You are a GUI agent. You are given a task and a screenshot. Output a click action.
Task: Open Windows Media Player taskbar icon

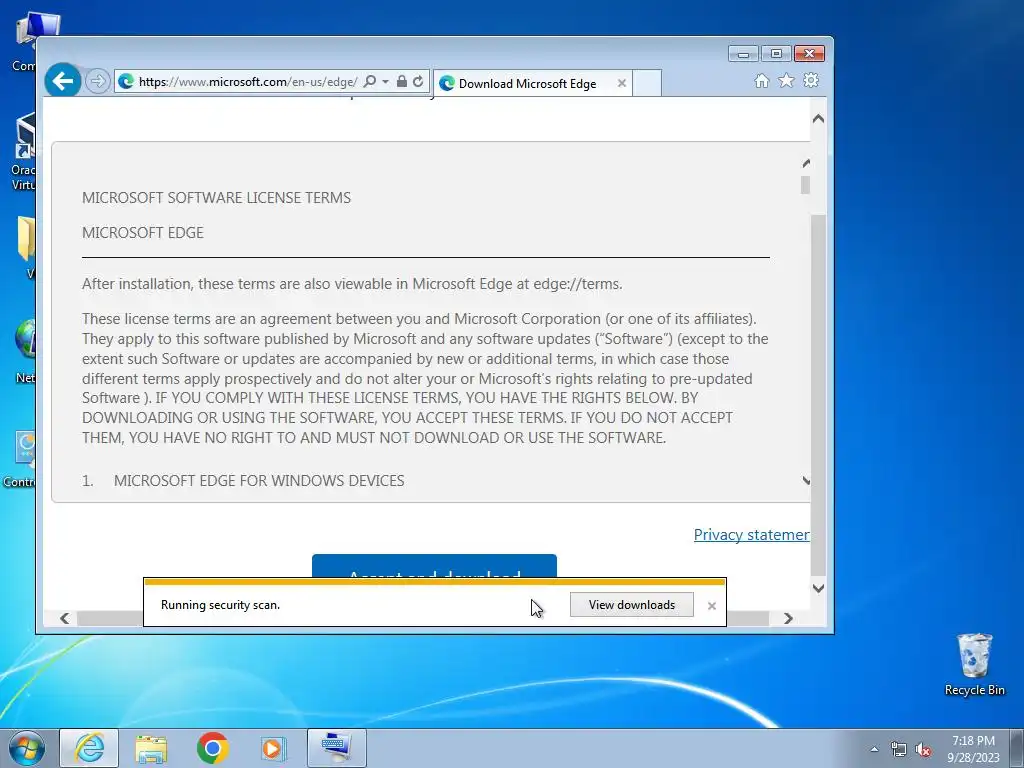point(272,748)
